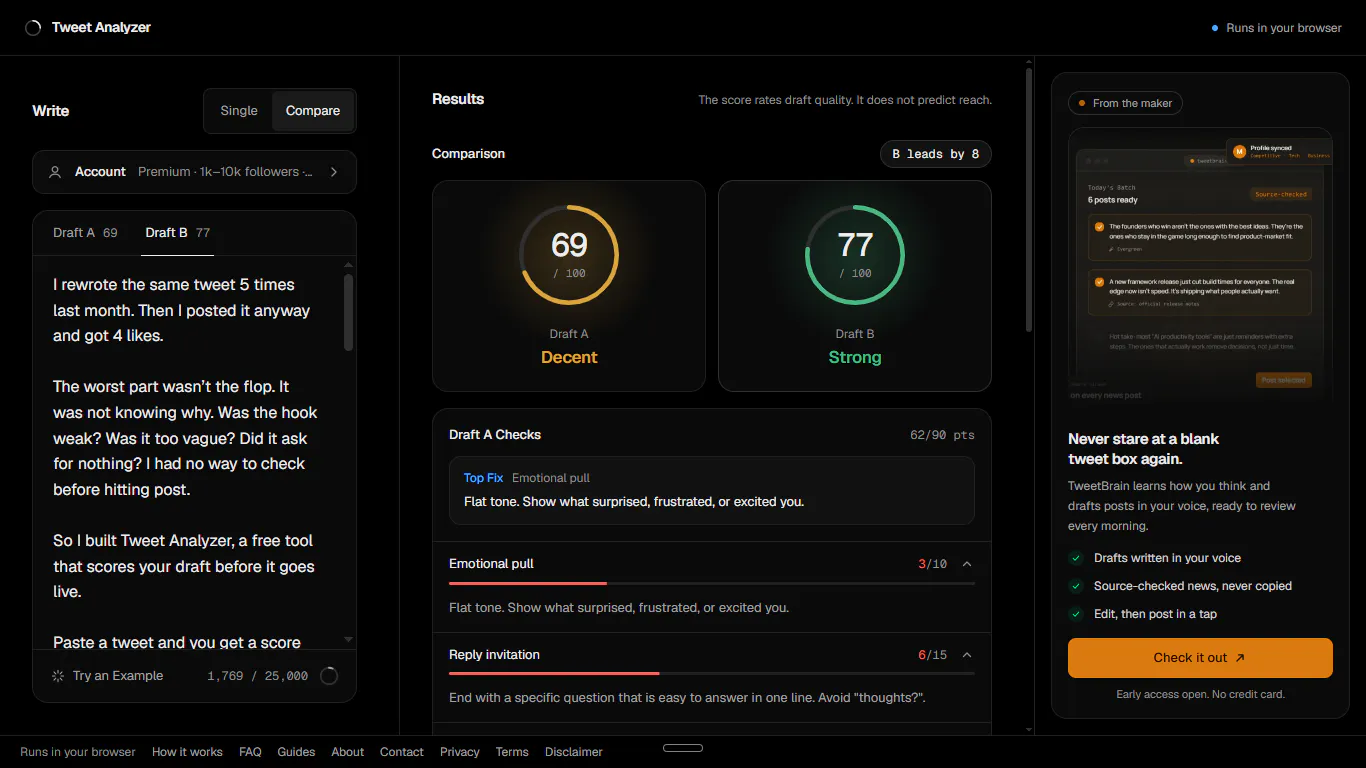1366x768 pixels.
Task: Open the Guides footer link
Action: pyautogui.click(x=296, y=752)
